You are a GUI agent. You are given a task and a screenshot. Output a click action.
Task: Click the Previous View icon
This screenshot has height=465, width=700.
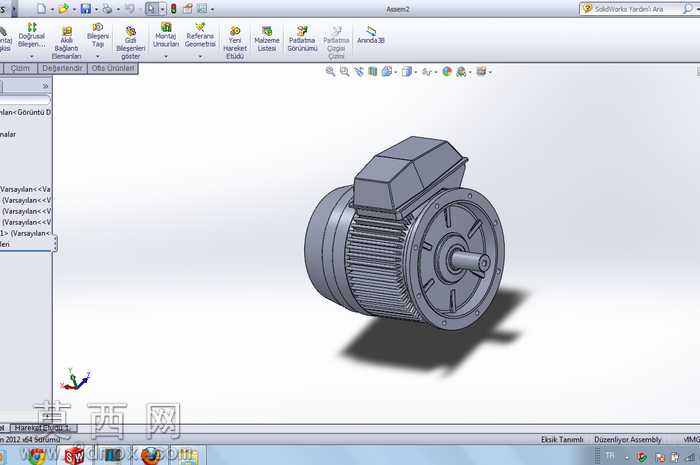358,71
